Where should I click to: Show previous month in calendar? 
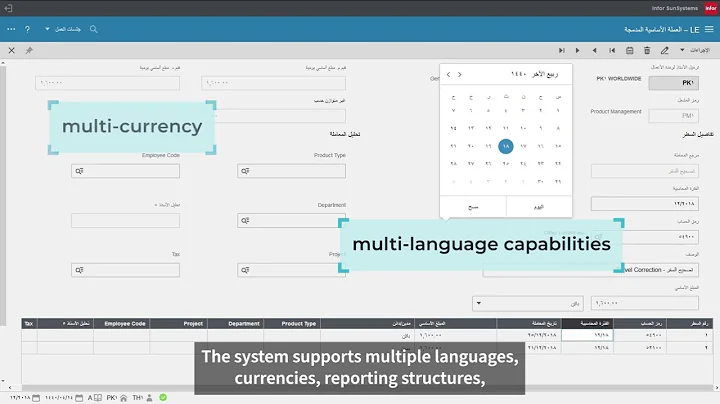tap(449, 74)
